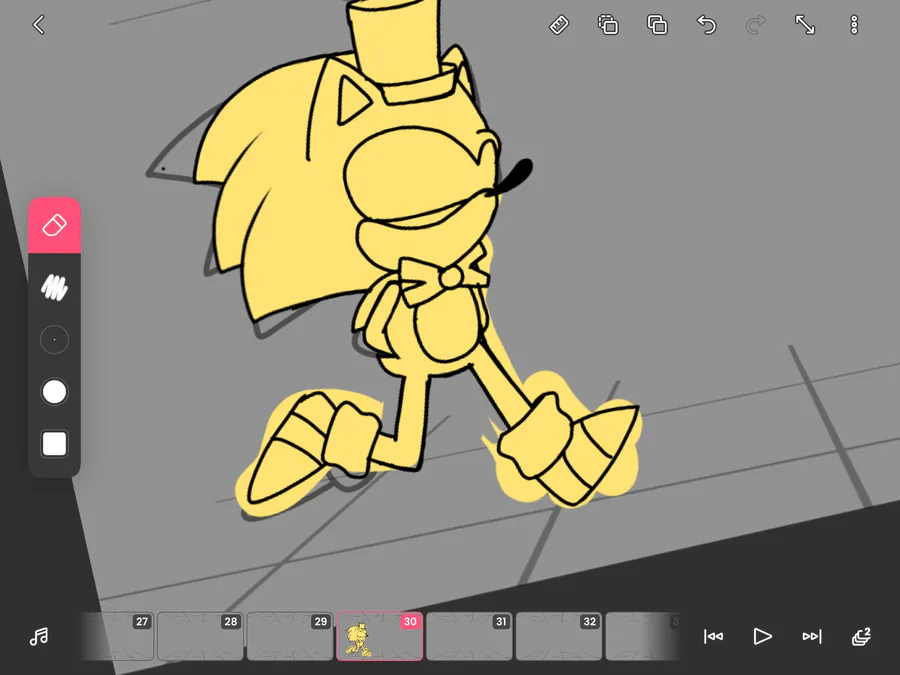This screenshot has width=900, height=675.
Task: Open the three-dot more options menu
Action: (x=854, y=25)
